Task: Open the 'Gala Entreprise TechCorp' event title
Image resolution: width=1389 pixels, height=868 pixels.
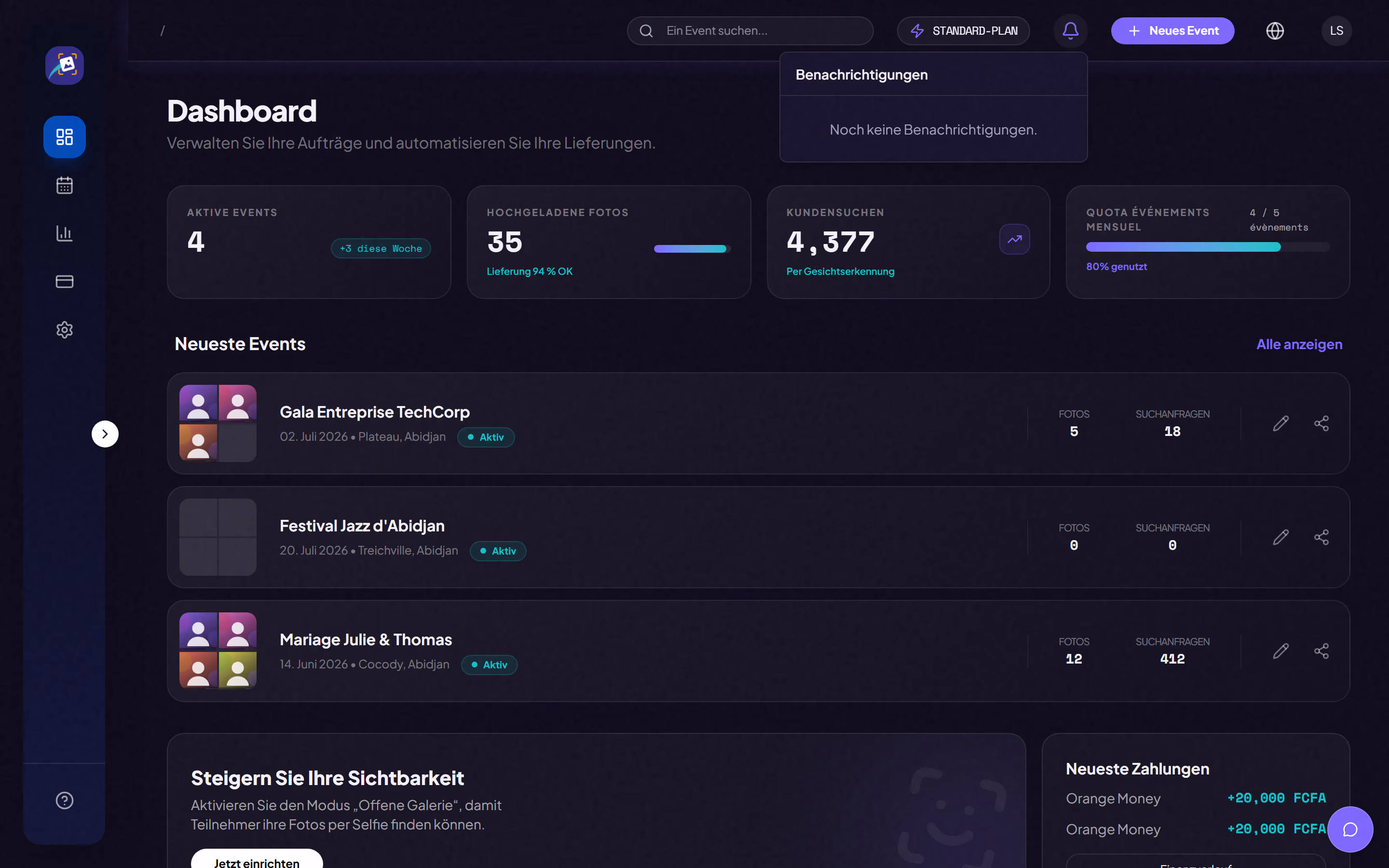Action: pos(374,412)
